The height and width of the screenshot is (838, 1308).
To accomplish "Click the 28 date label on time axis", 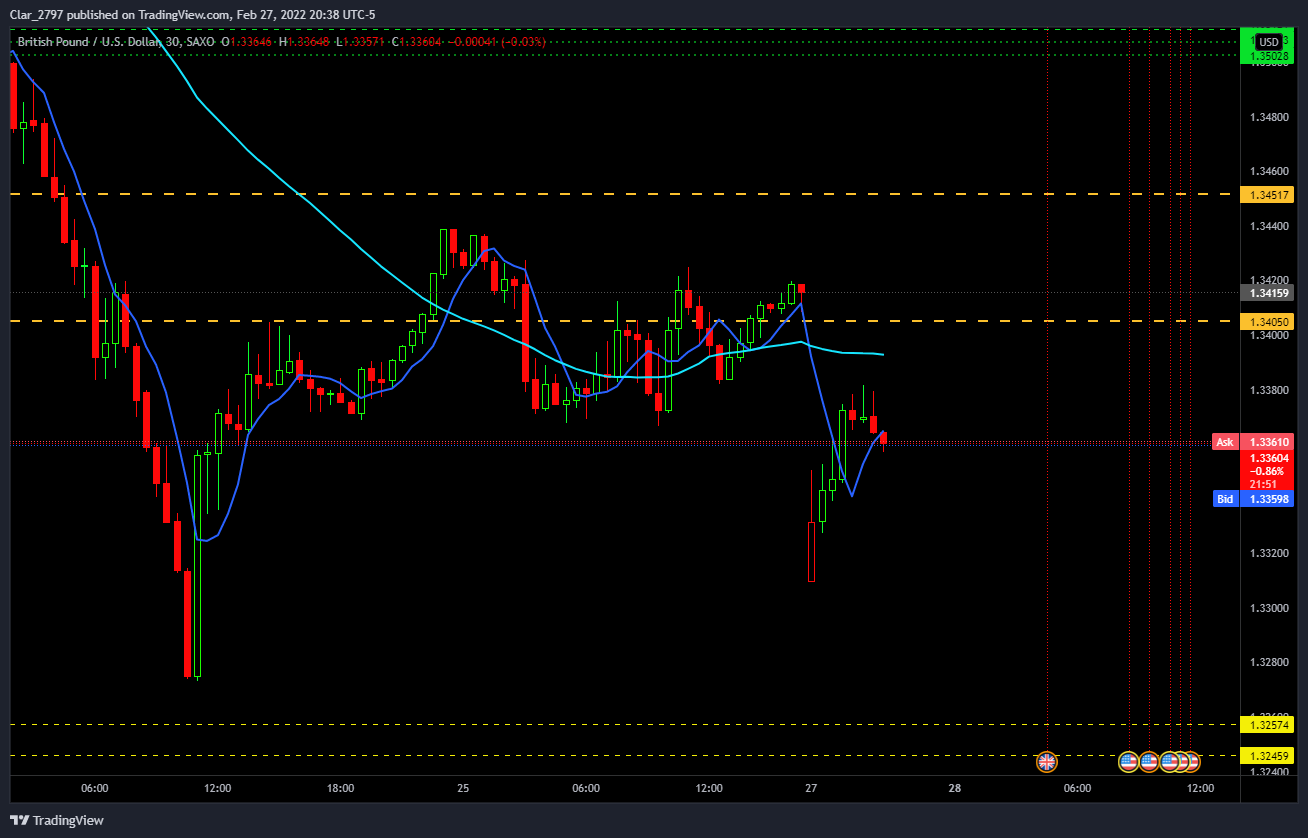I will [955, 789].
